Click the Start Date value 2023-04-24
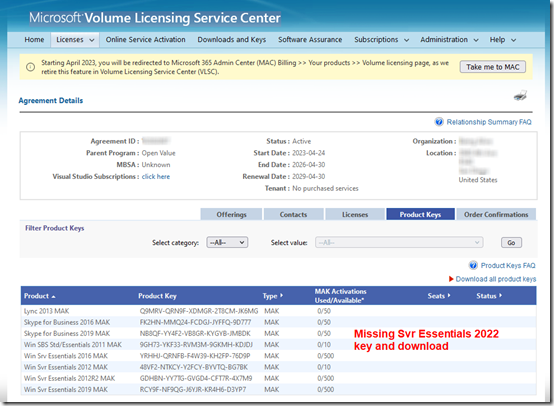554x406 pixels. [x=308, y=153]
